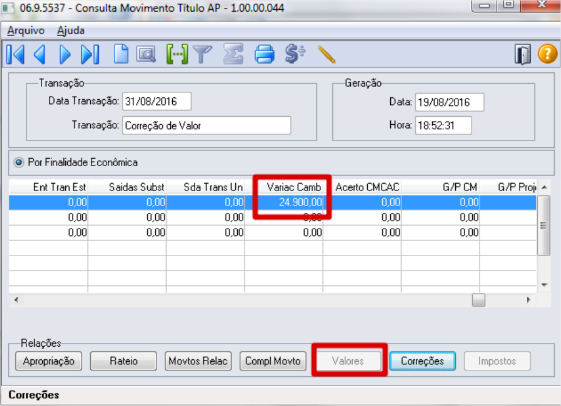
Task: Click the Rateio button
Action: pos(123,361)
